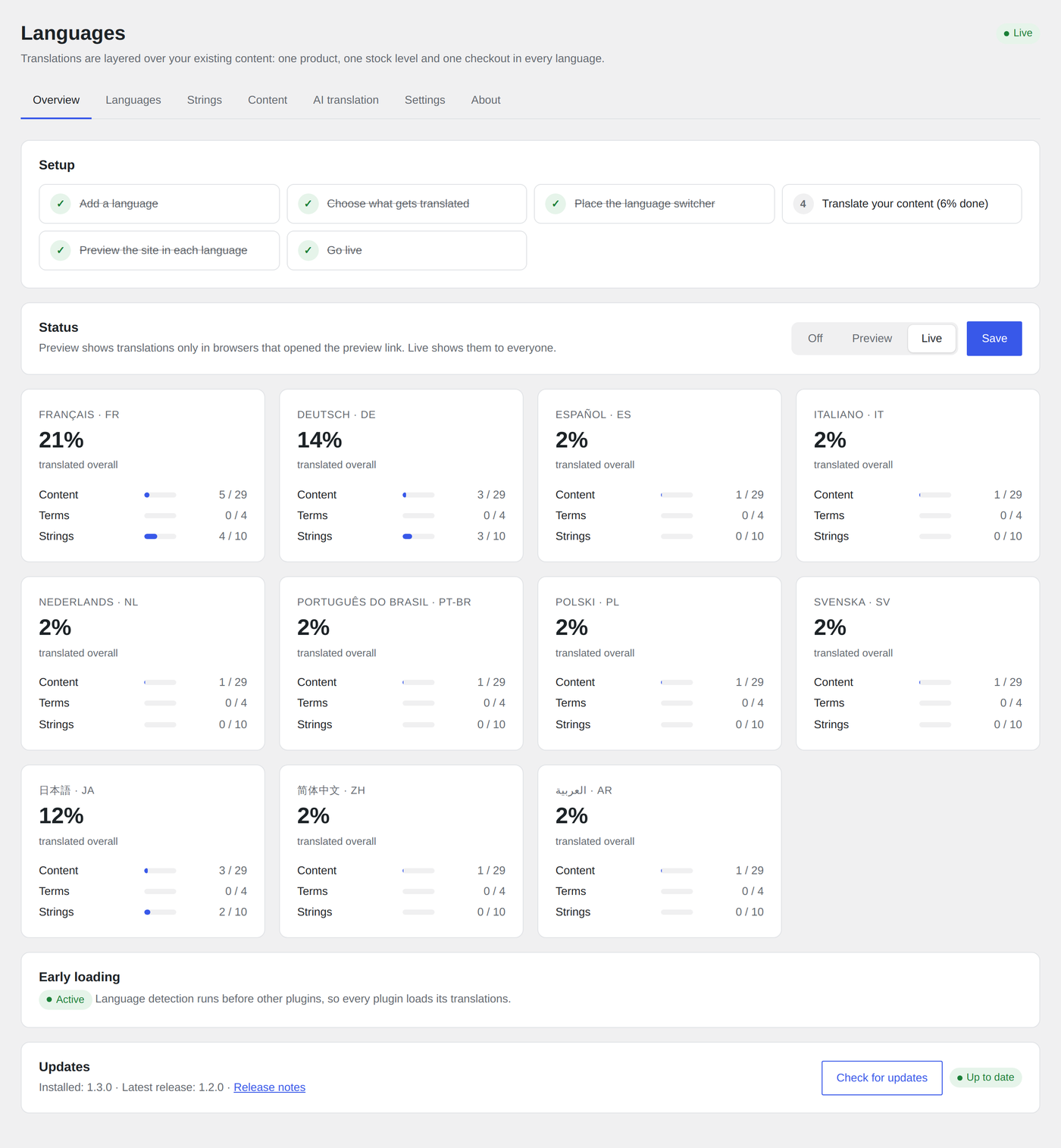
Task: Click the Live badge in the header
Action: point(1018,33)
